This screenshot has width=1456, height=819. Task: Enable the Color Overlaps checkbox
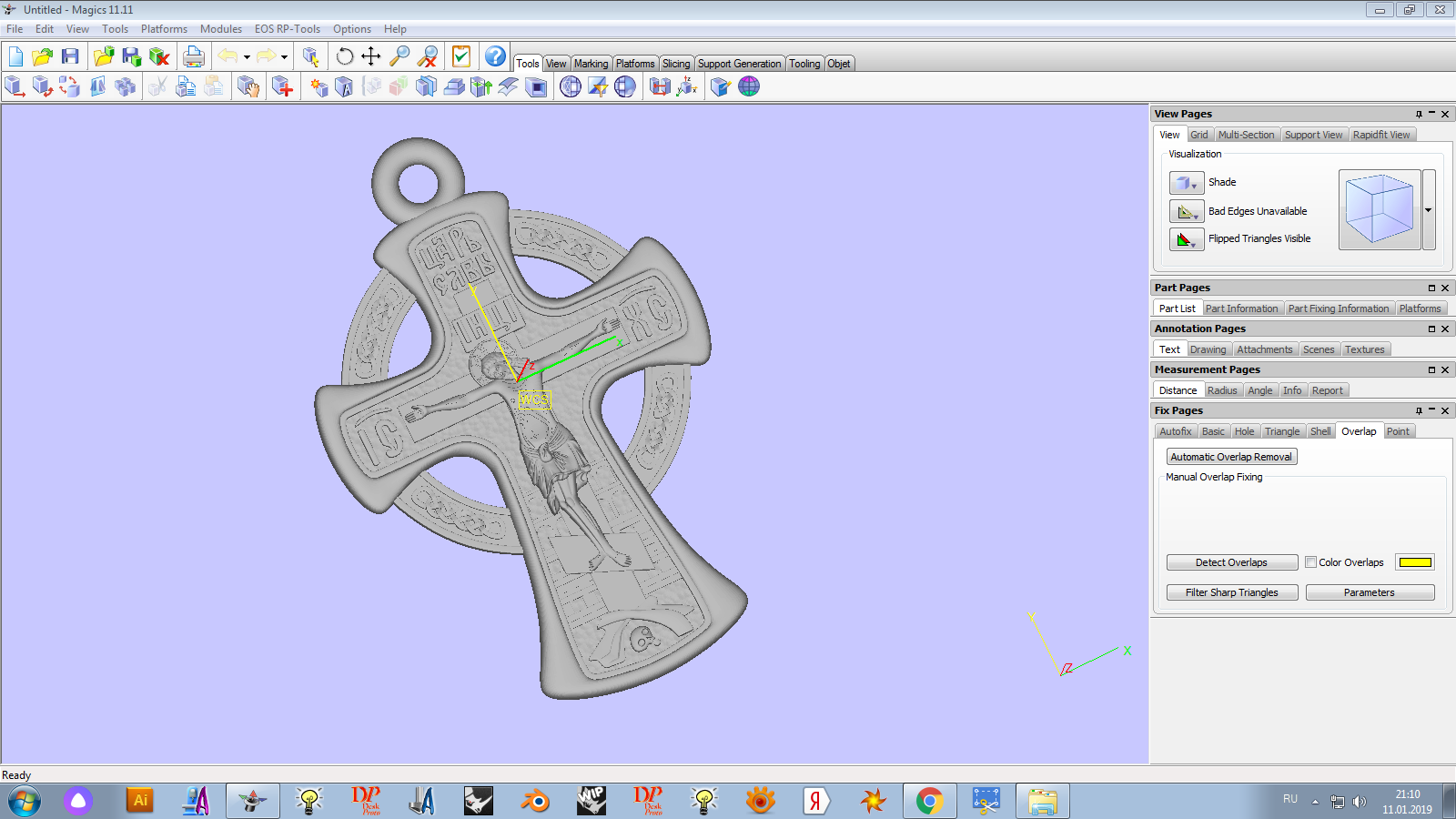pyautogui.click(x=1310, y=562)
